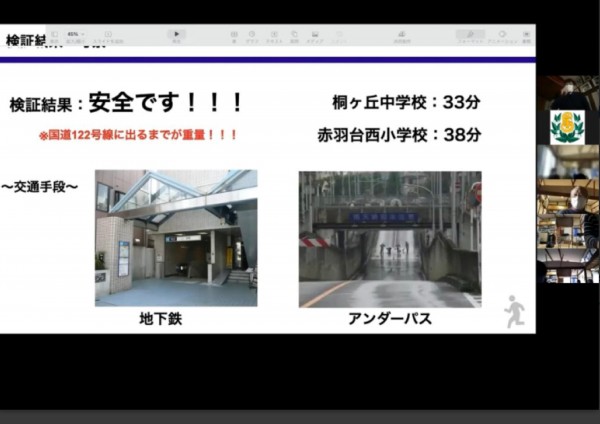Click the '桐ヶ丘中学校：33分' text
Screen dimensions: 600x424
(406, 102)
